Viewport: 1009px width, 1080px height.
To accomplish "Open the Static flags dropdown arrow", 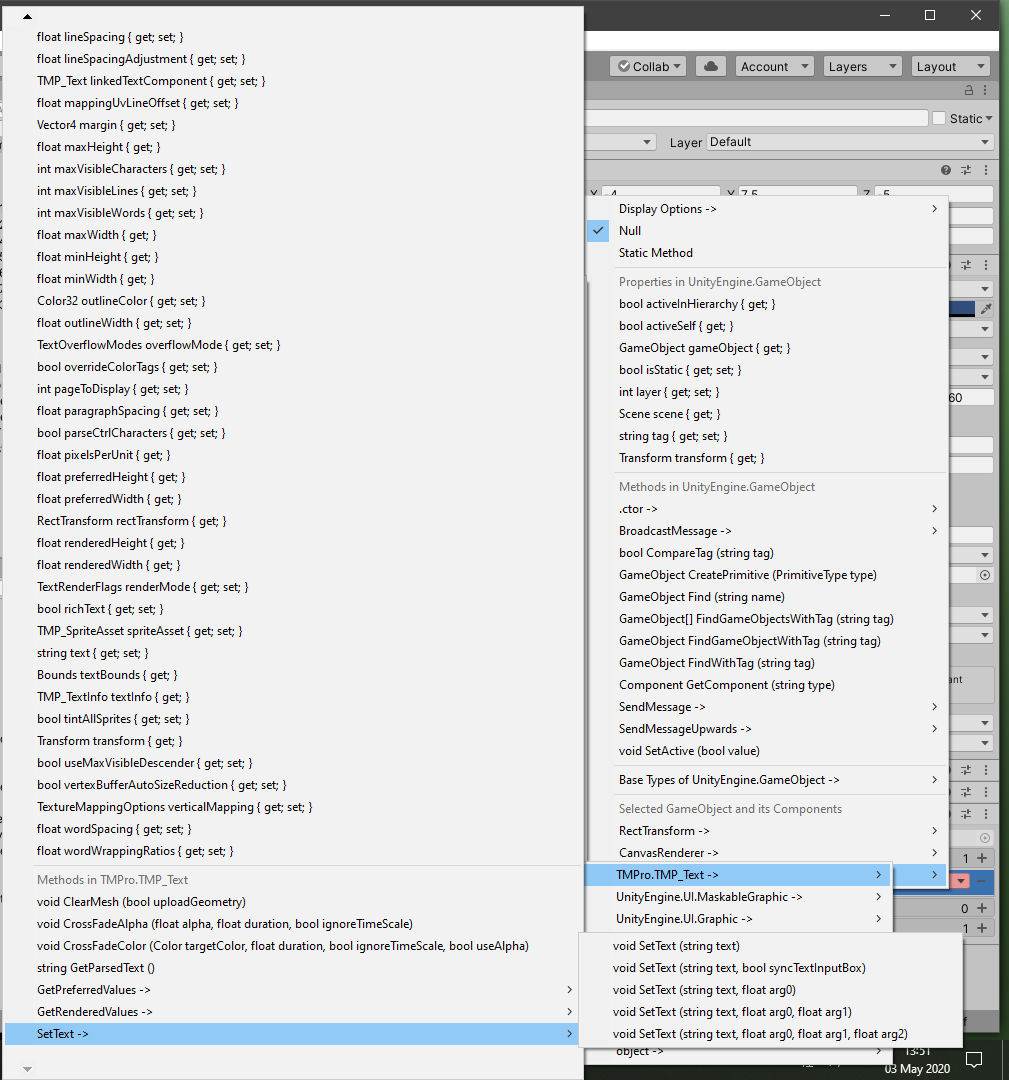I will click(x=989, y=118).
